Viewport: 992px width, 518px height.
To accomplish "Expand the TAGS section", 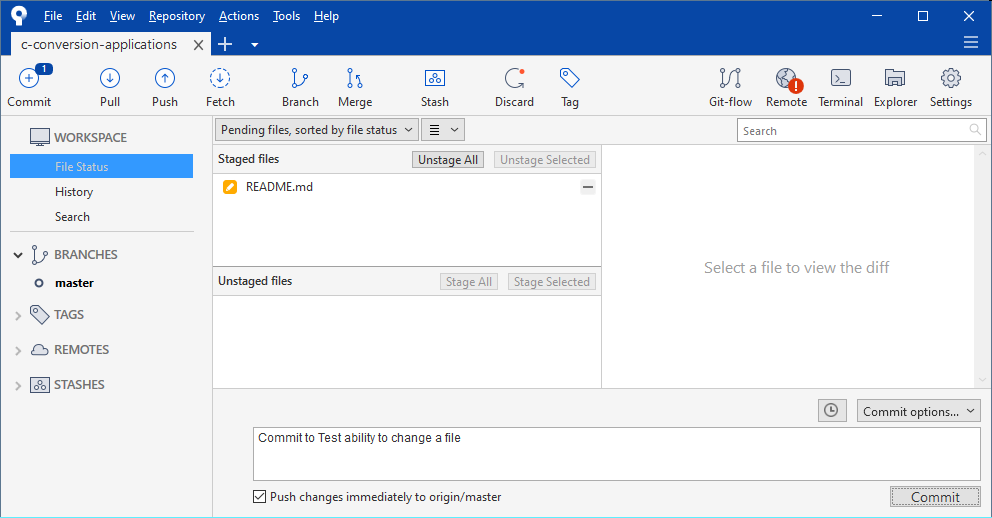I will tap(18, 316).
